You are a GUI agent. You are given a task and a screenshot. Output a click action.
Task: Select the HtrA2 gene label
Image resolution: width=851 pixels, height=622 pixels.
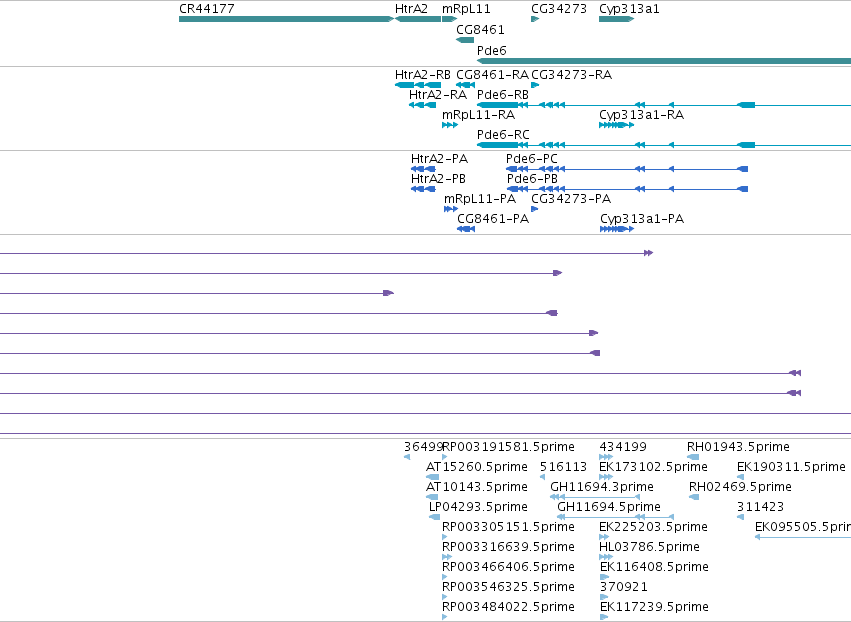click(x=411, y=9)
